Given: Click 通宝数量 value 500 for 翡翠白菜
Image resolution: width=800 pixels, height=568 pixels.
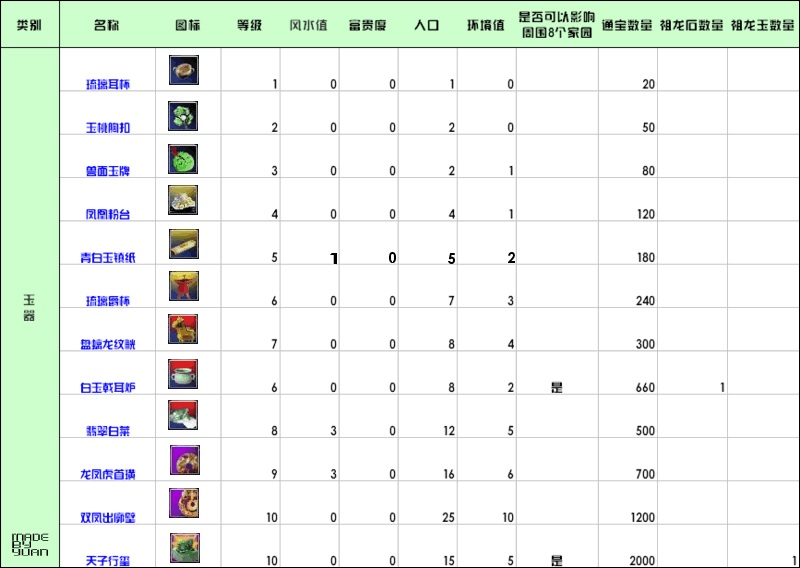Looking at the screenshot, I should point(645,431).
